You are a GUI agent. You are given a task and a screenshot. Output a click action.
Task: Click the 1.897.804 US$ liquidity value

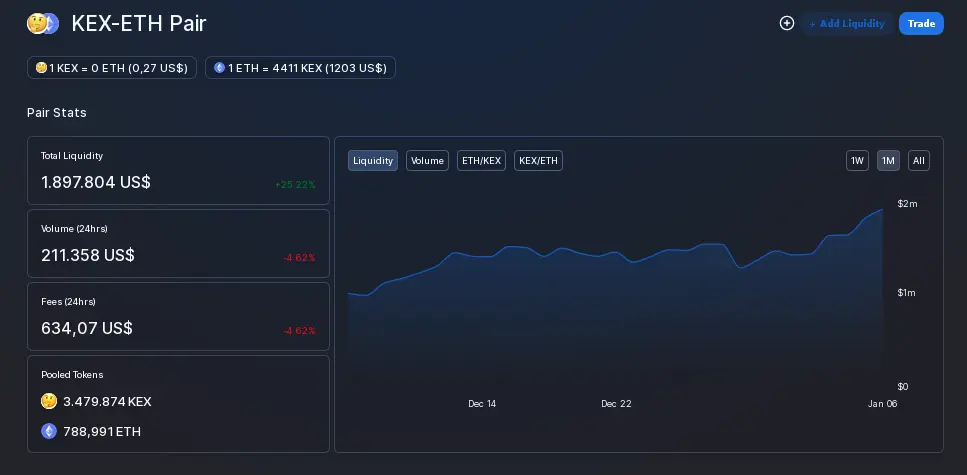96,183
